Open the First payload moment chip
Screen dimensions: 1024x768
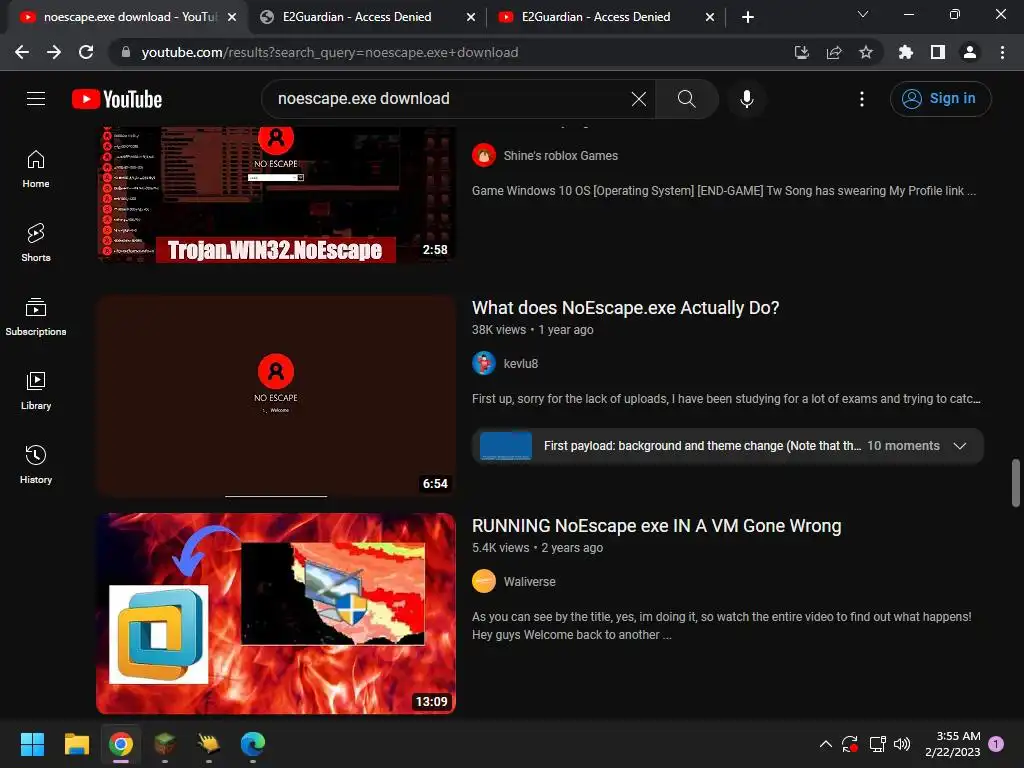click(x=728, y=446)
